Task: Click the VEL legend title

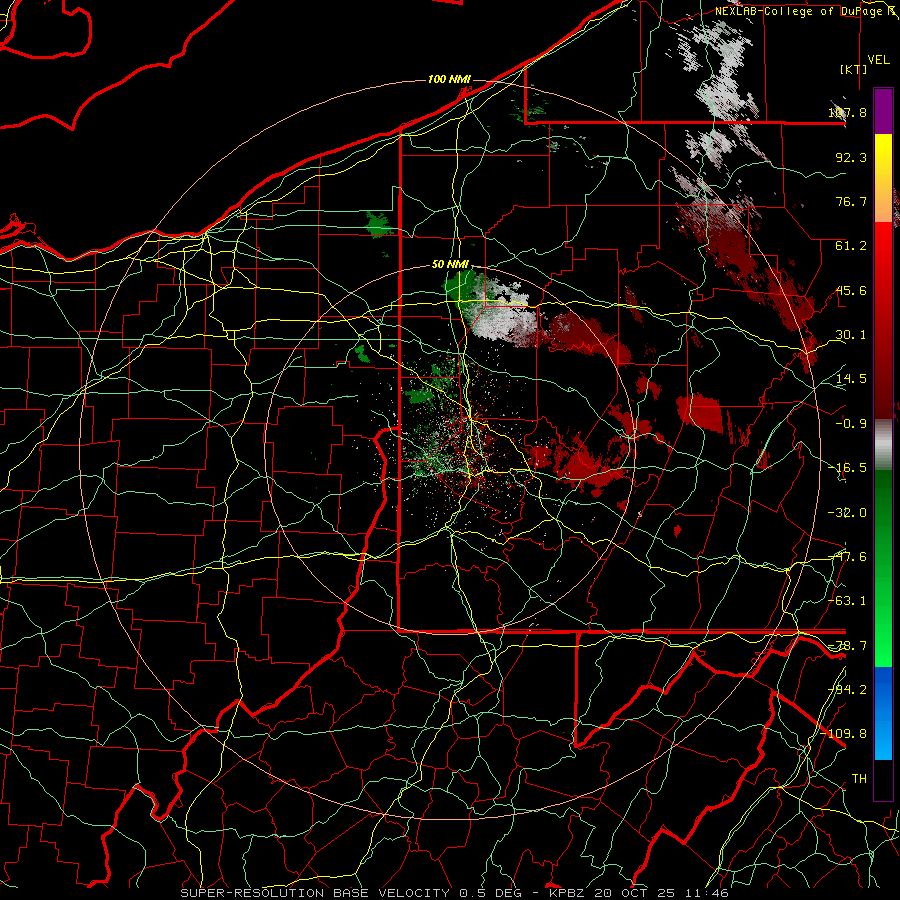Action: pos(878,60)
